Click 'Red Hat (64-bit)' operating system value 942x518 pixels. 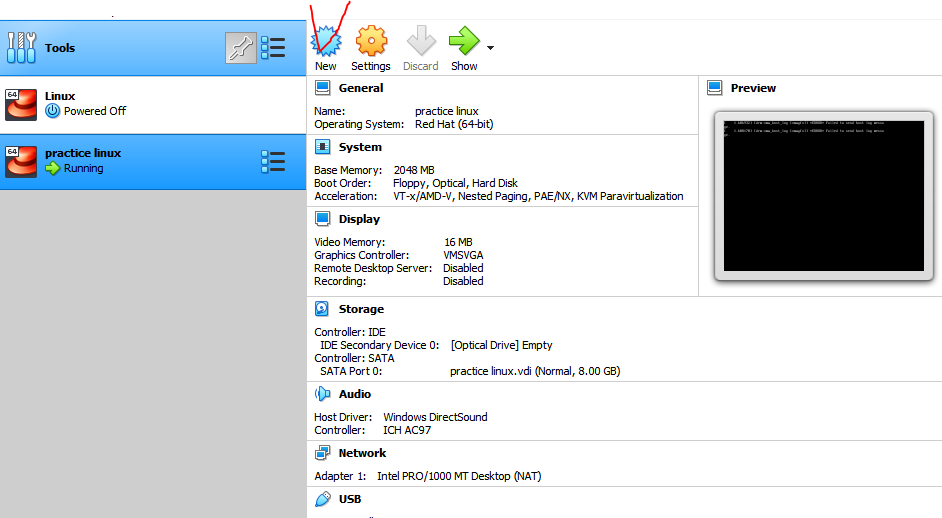tap(454, 124)
